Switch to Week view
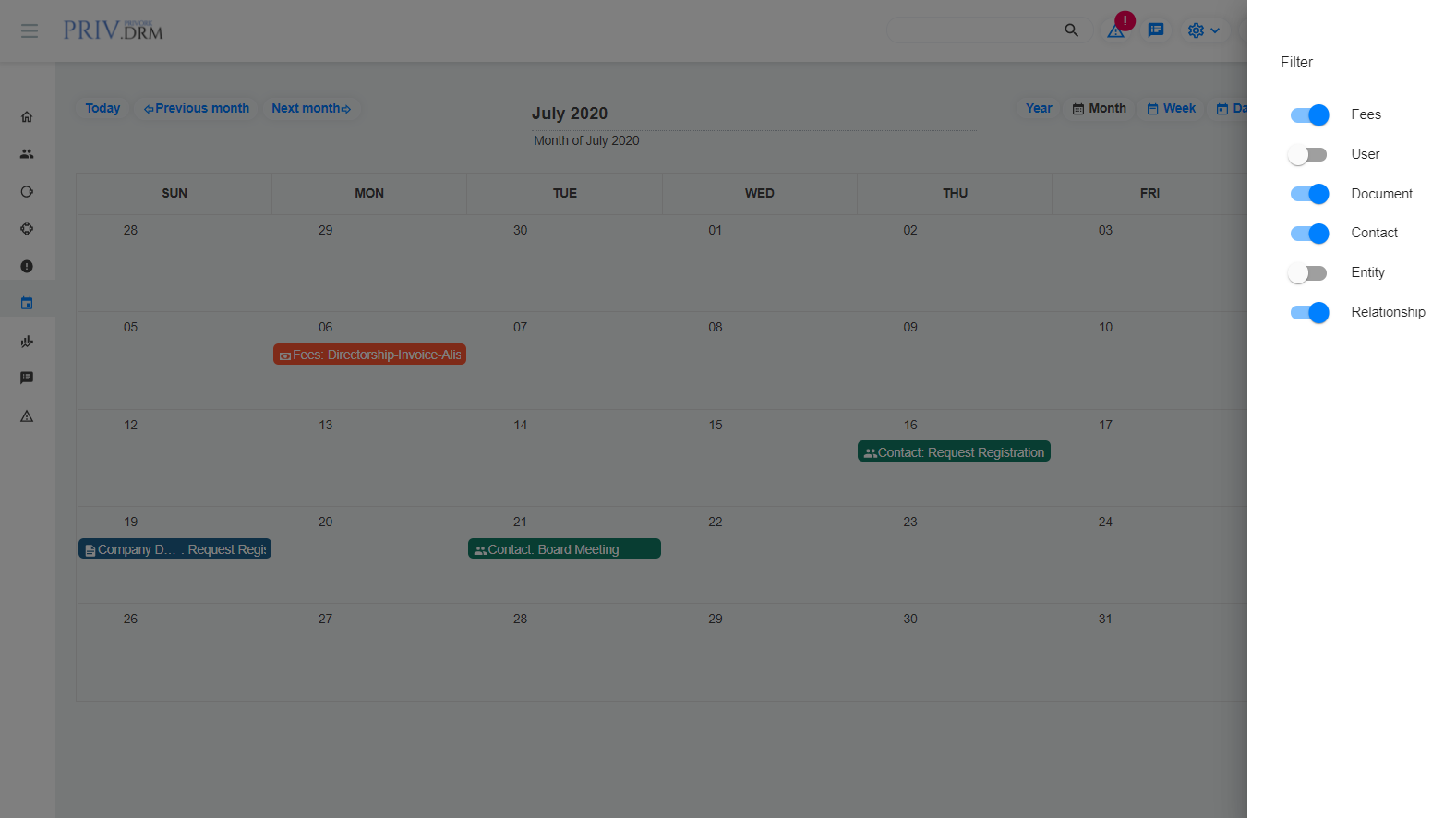 [x=1171, y=109]
